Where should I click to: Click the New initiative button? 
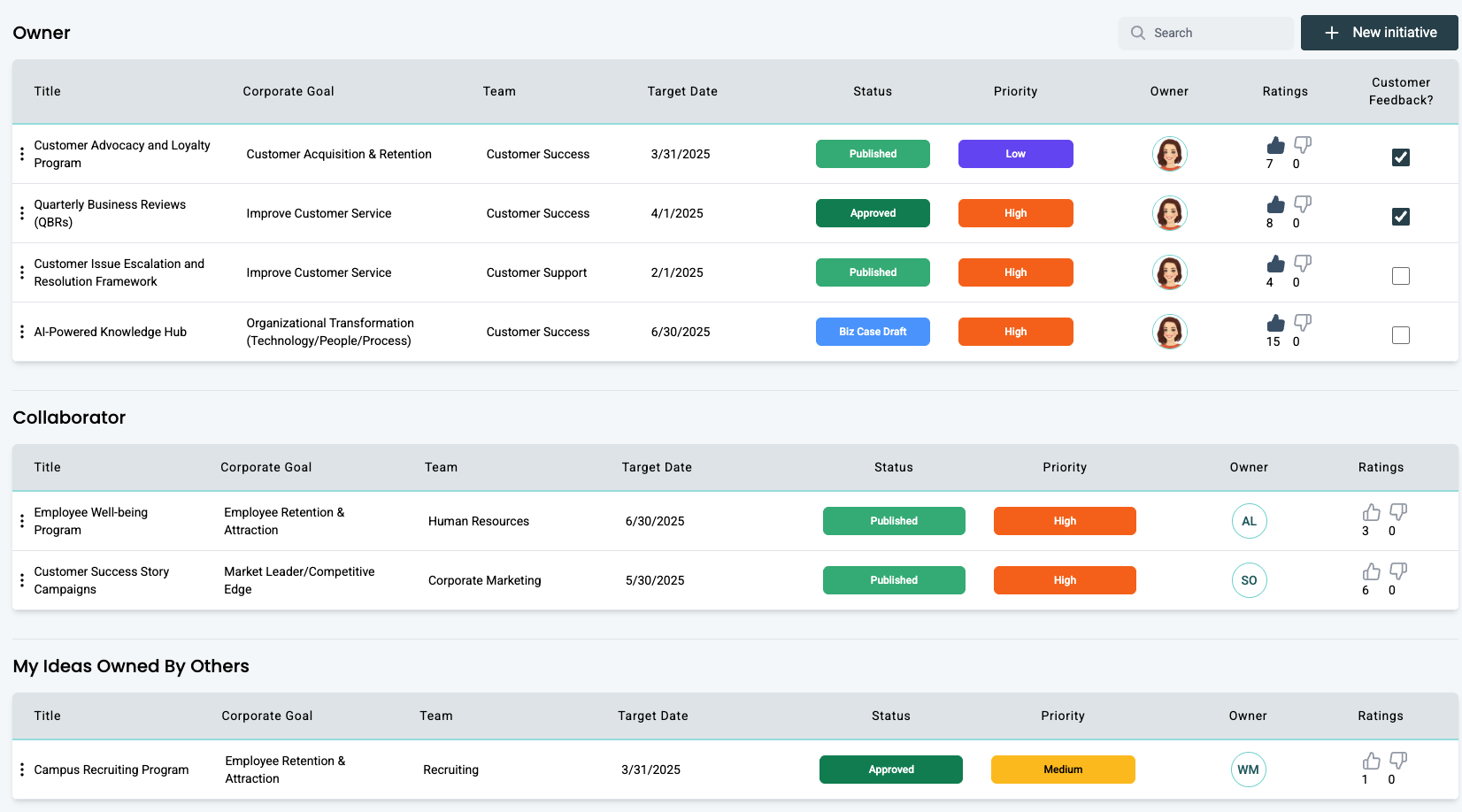[x=1379, y=33]
